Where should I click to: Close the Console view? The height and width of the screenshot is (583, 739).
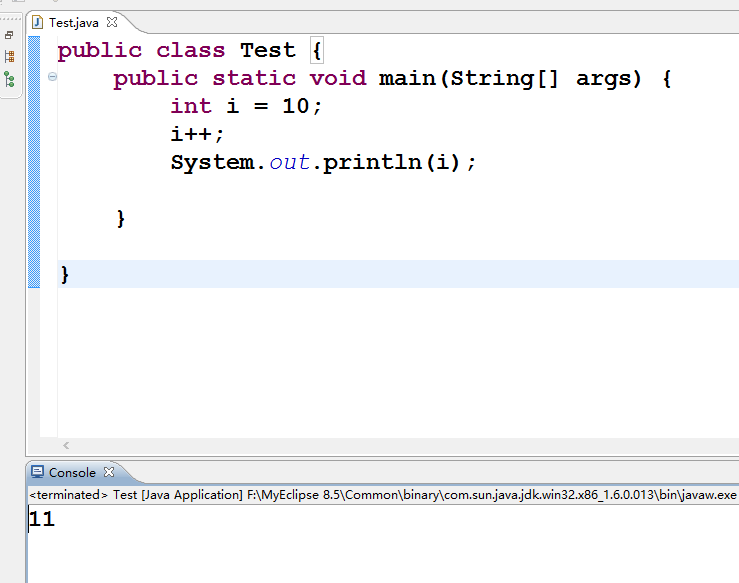tap(109, 472)
